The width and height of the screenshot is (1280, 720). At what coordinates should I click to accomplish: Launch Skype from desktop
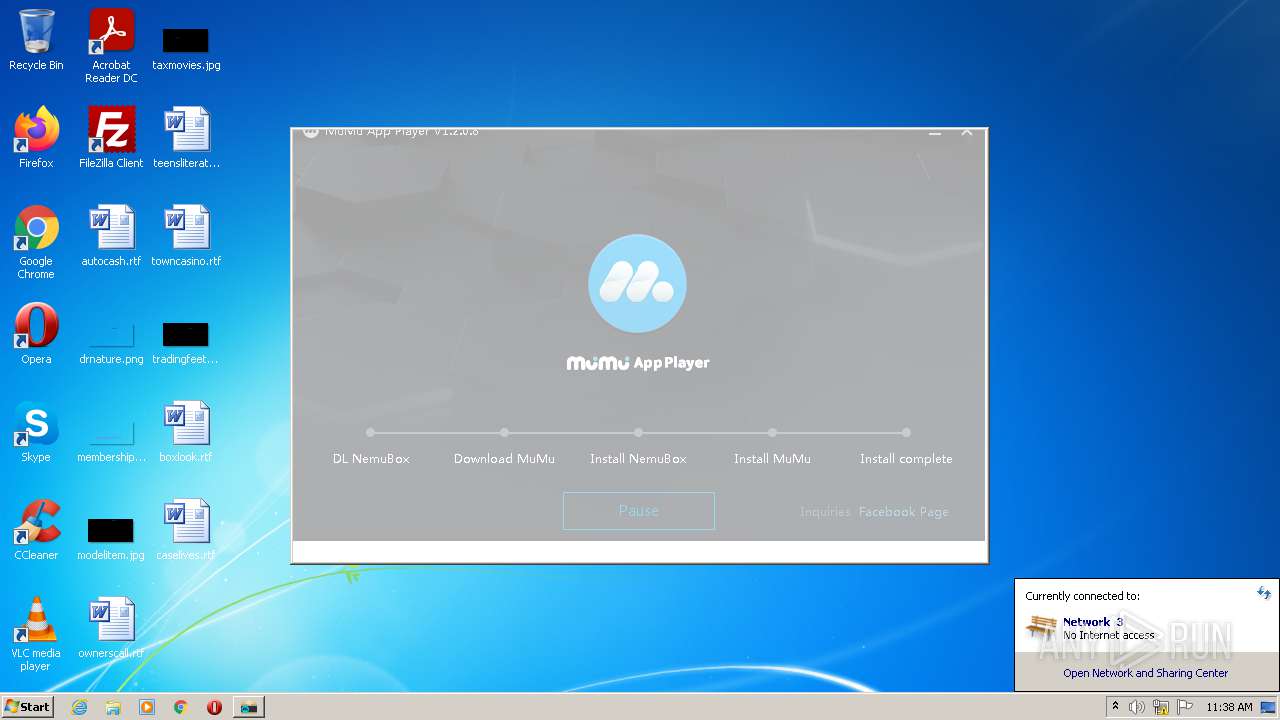click(36, 432)
